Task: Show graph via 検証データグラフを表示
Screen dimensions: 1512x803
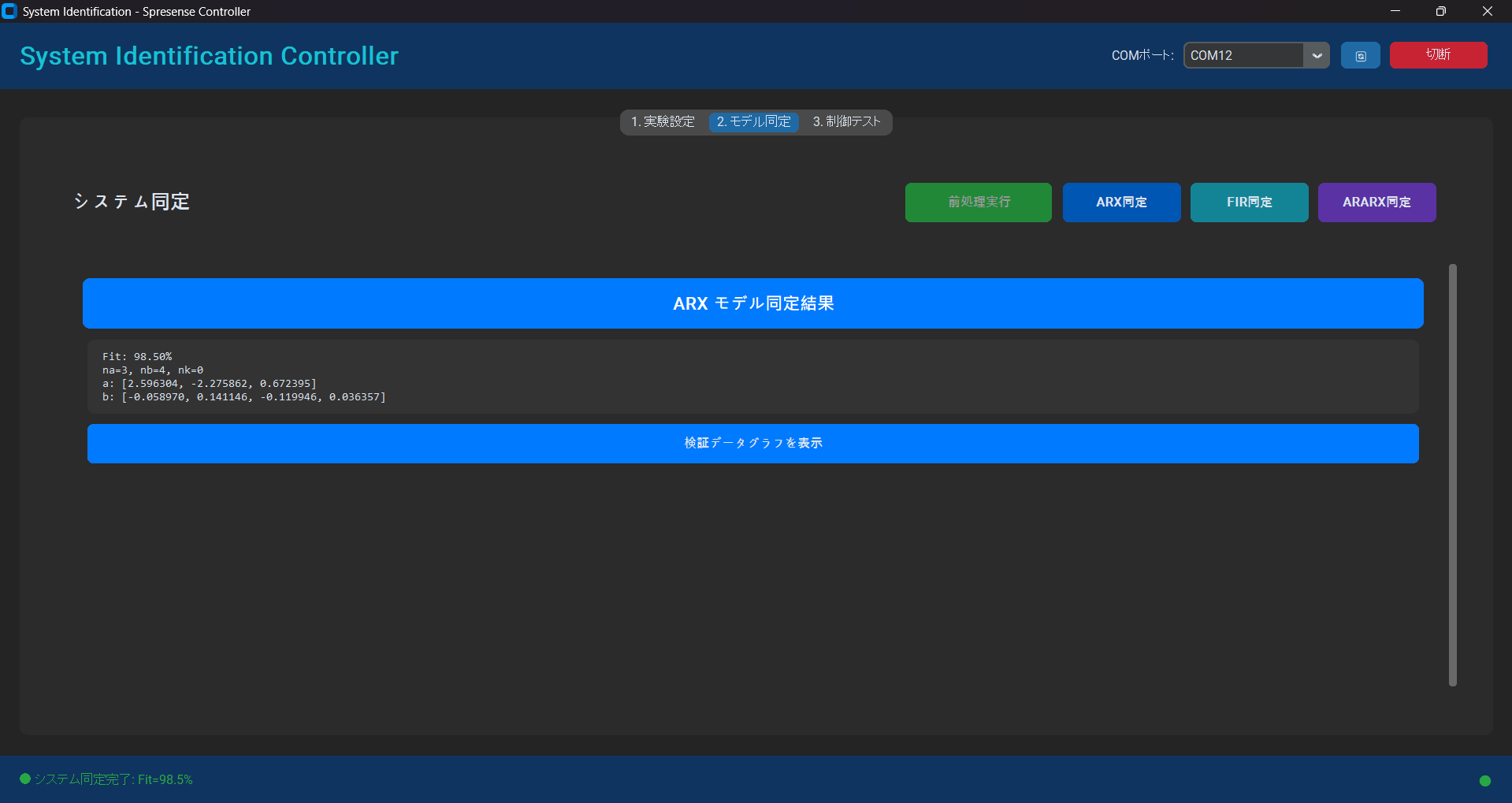Action: point(752,444)
